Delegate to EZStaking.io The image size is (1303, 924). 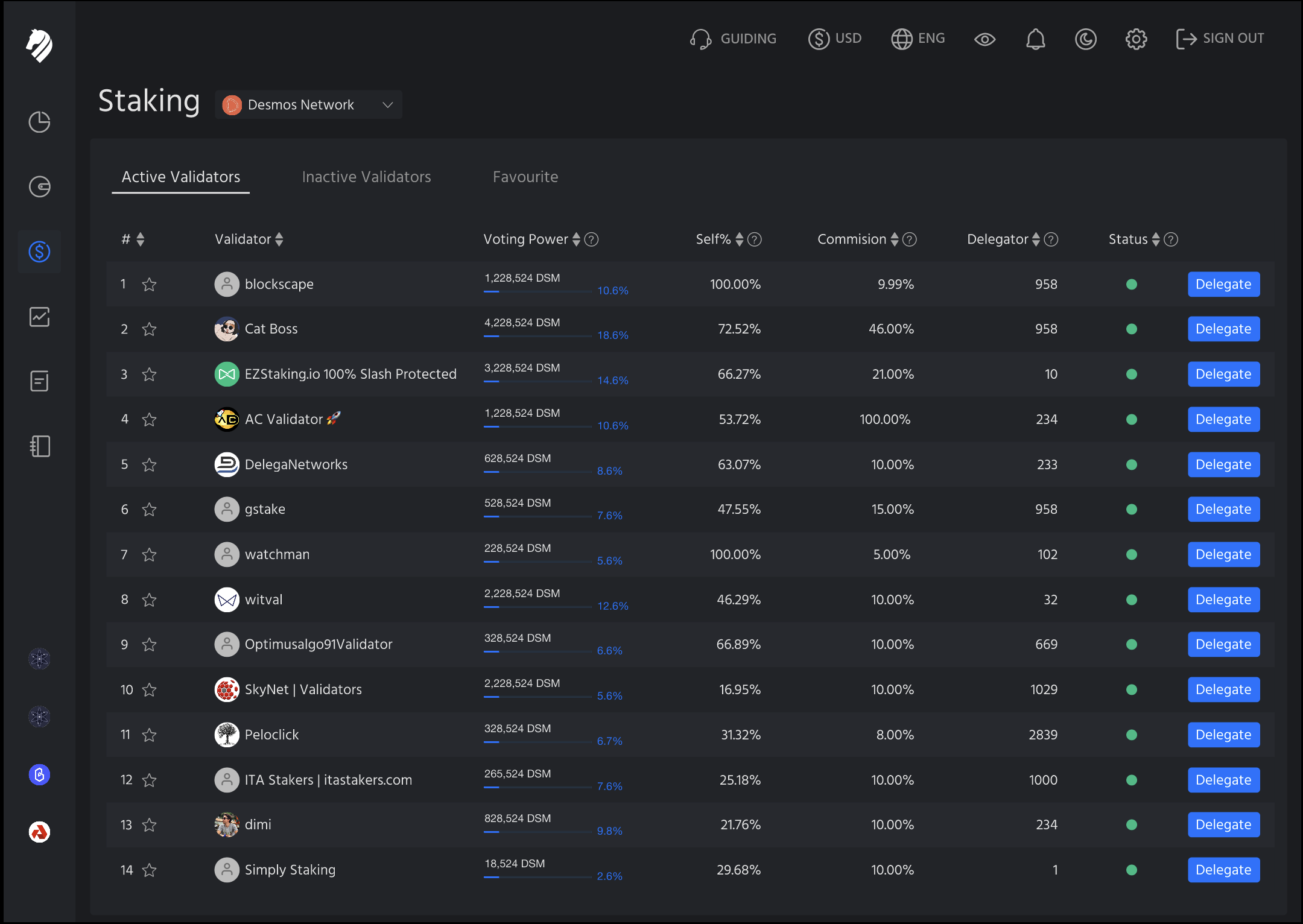pos(1223,374)
